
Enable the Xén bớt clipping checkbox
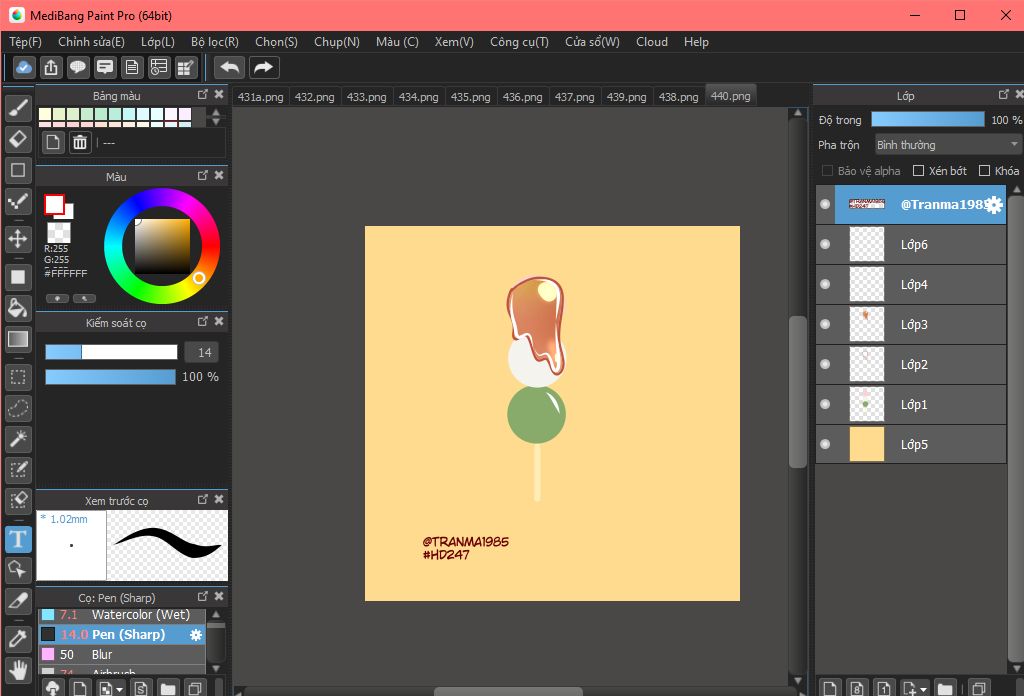918,171
